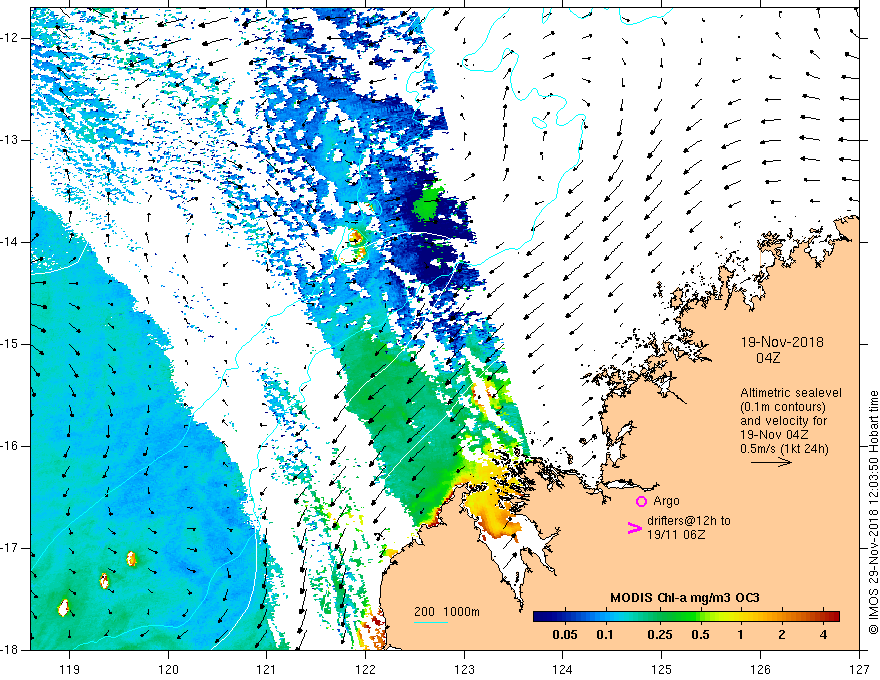880x680 pixels.
Task: Click the '200 1000m' depth contour label
Action: point(447,612)
